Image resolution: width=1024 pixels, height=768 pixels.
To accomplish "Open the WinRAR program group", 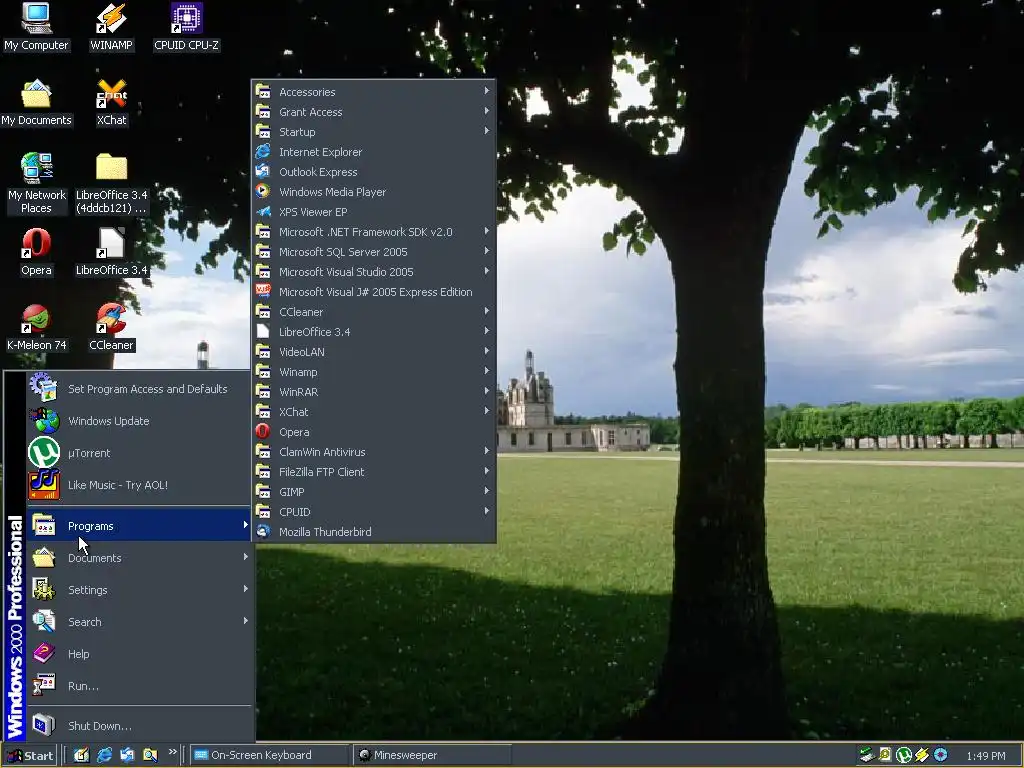I will (374, 392).
